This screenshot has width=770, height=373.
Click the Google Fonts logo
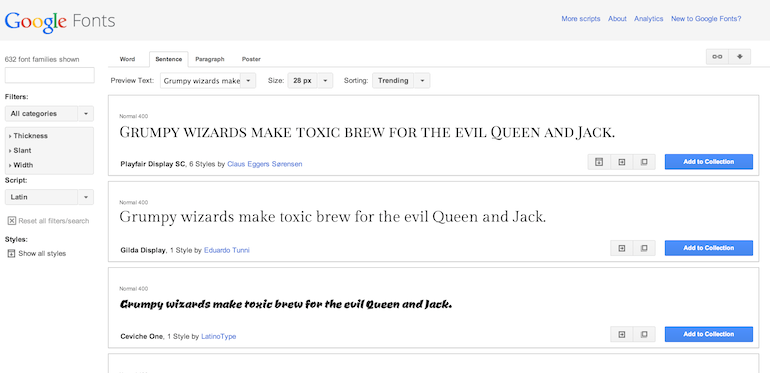click(60, 21)
